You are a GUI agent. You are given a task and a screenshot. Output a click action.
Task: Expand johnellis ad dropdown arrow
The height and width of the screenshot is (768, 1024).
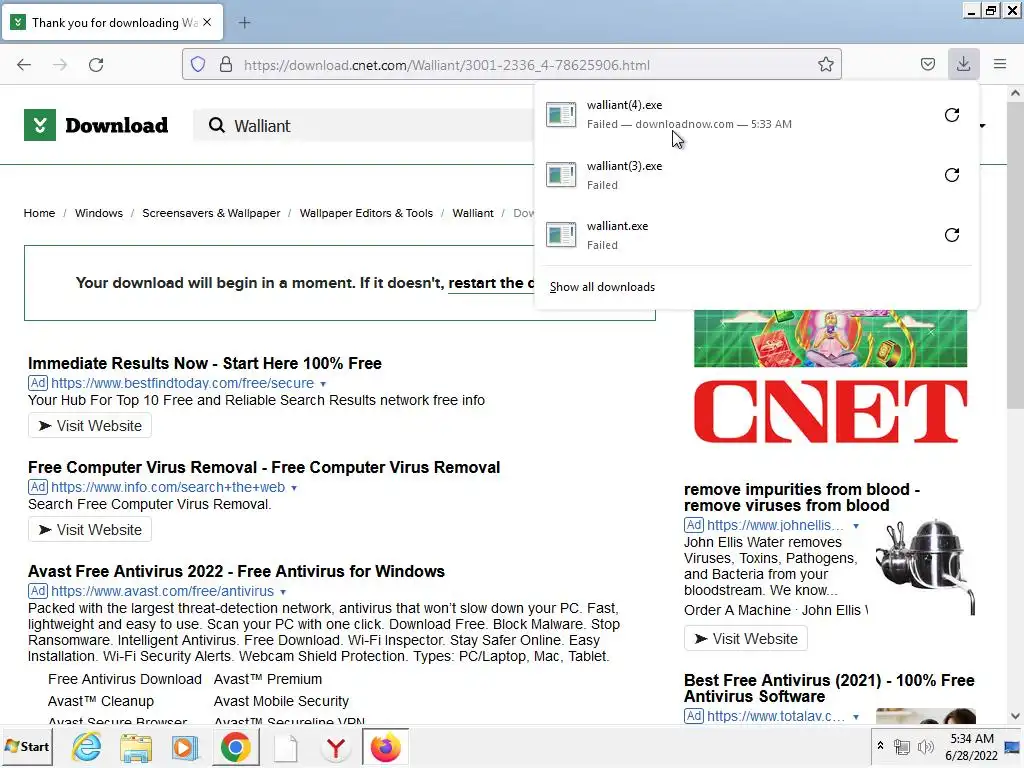pyautogui.click(x=856, y=526)
